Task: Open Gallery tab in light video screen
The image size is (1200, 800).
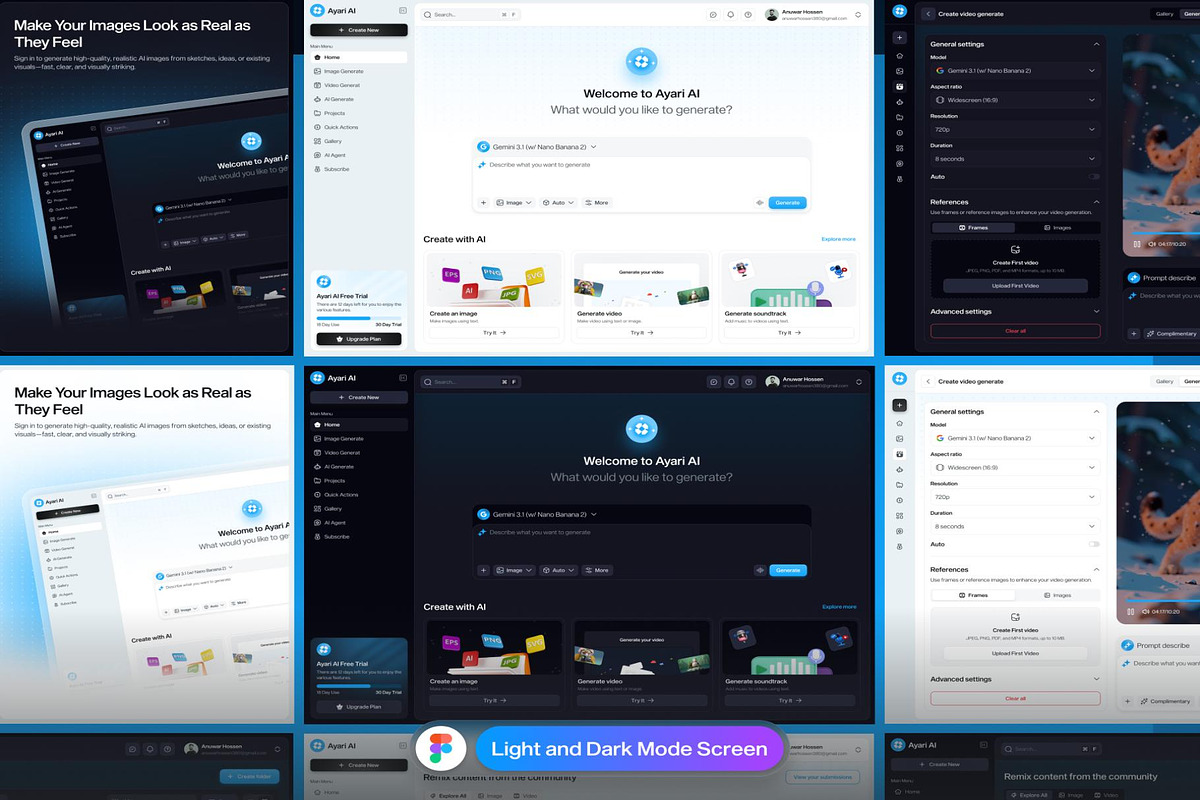Action: click(1164, 381)
